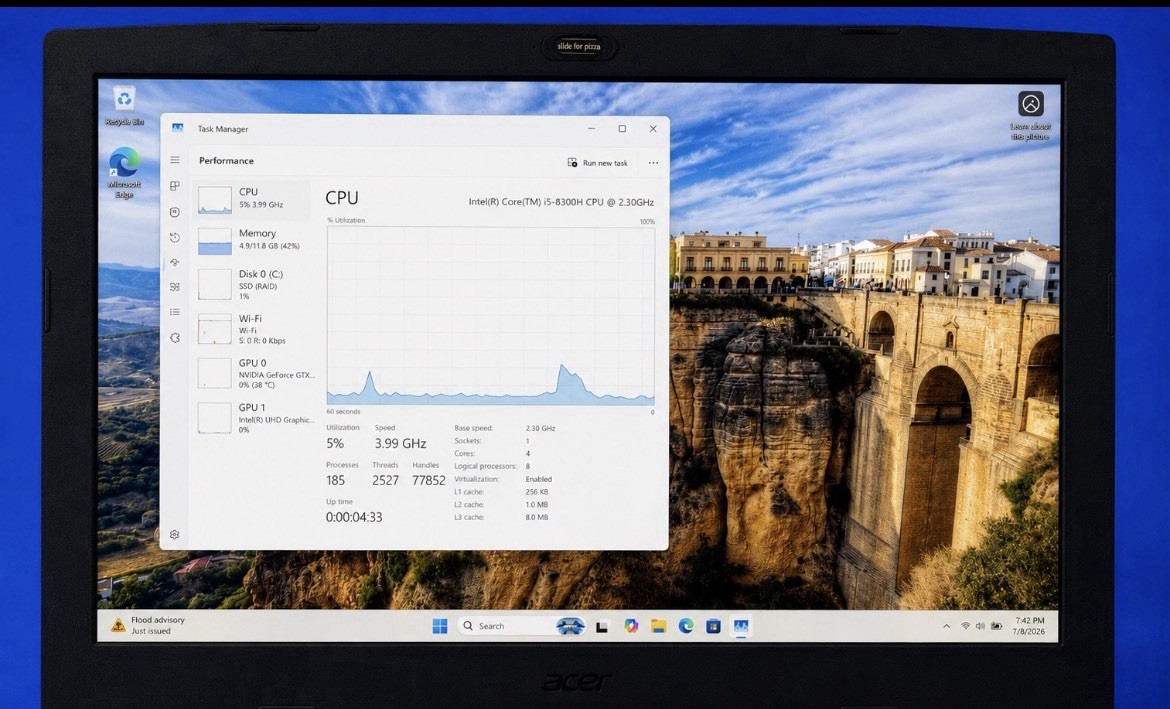The height and width of the screenshot is (709, 1170).
Task: Click the Task Manager app icon in the title bar
Action: point(178,128)
